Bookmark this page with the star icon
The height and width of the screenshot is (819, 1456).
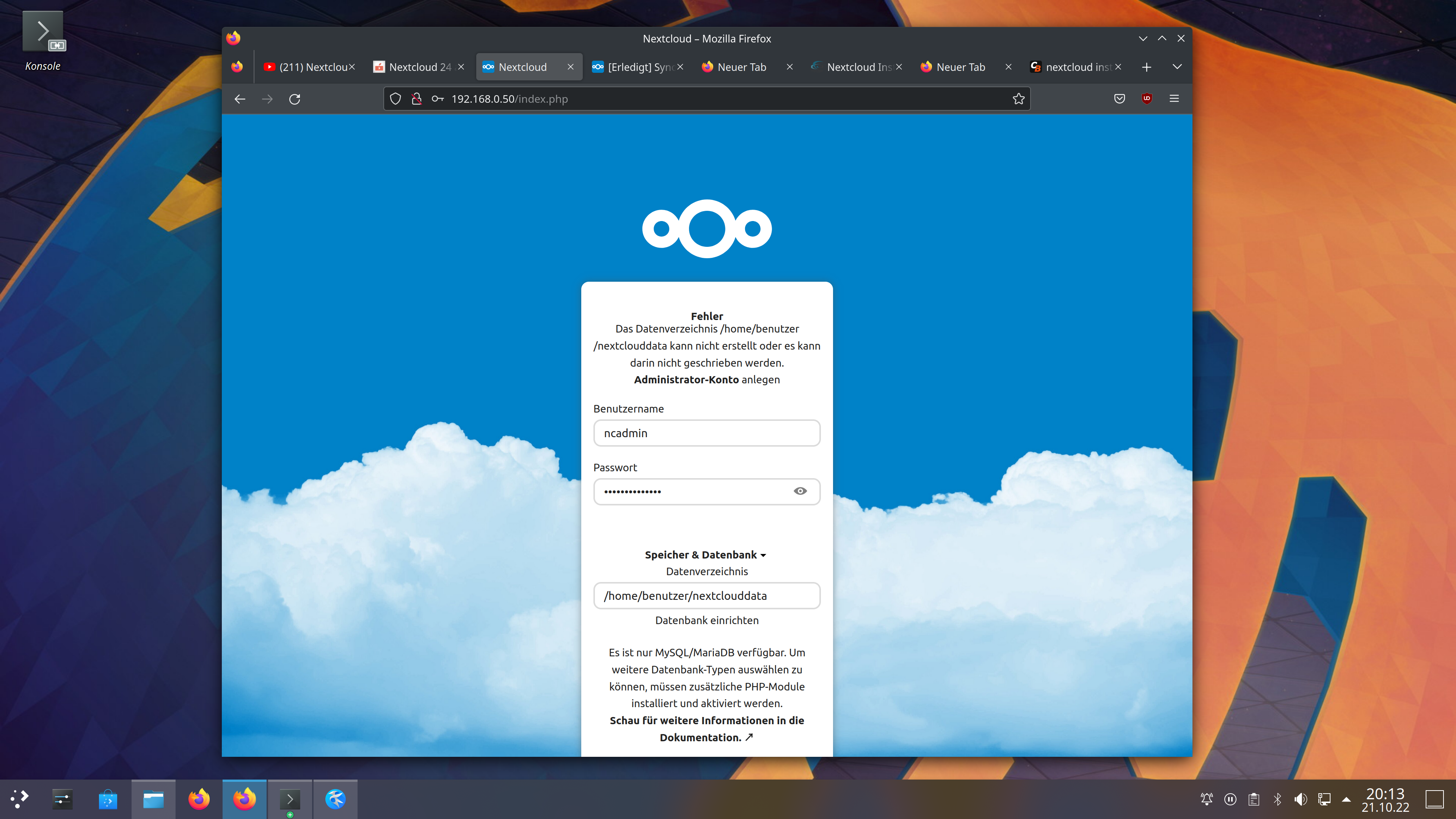coord(1018,99)
